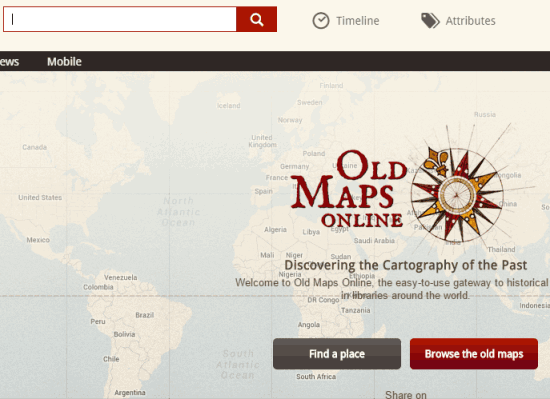Click Argentina on the background map
The image size is (550, 399).
[130, 393]
